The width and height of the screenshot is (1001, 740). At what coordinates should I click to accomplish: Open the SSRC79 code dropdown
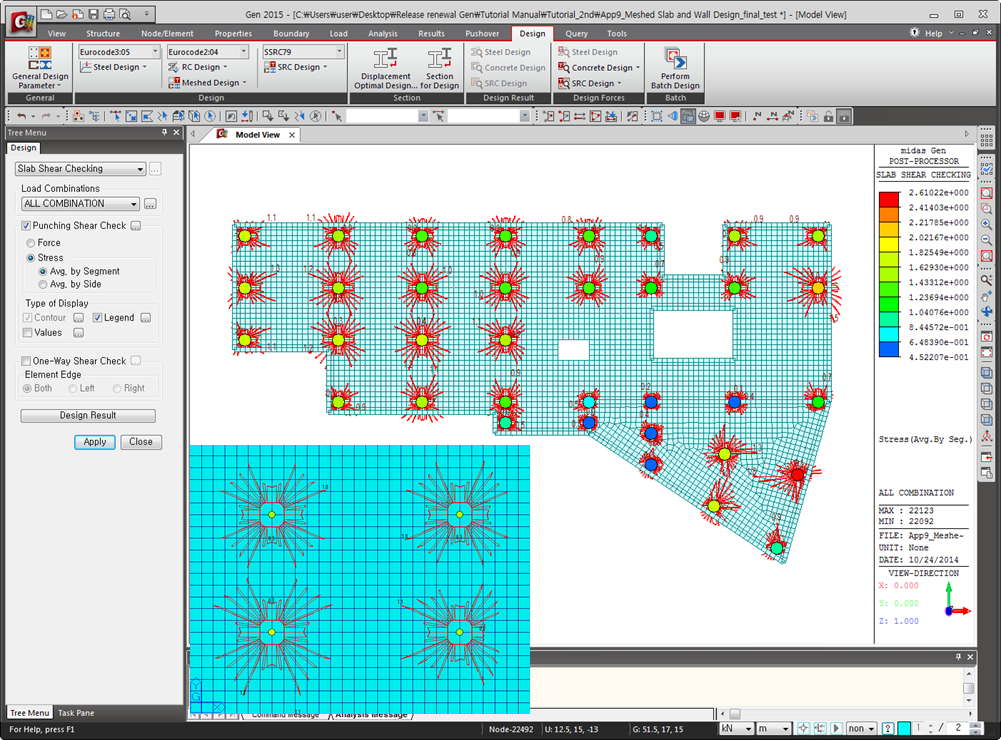303,52
